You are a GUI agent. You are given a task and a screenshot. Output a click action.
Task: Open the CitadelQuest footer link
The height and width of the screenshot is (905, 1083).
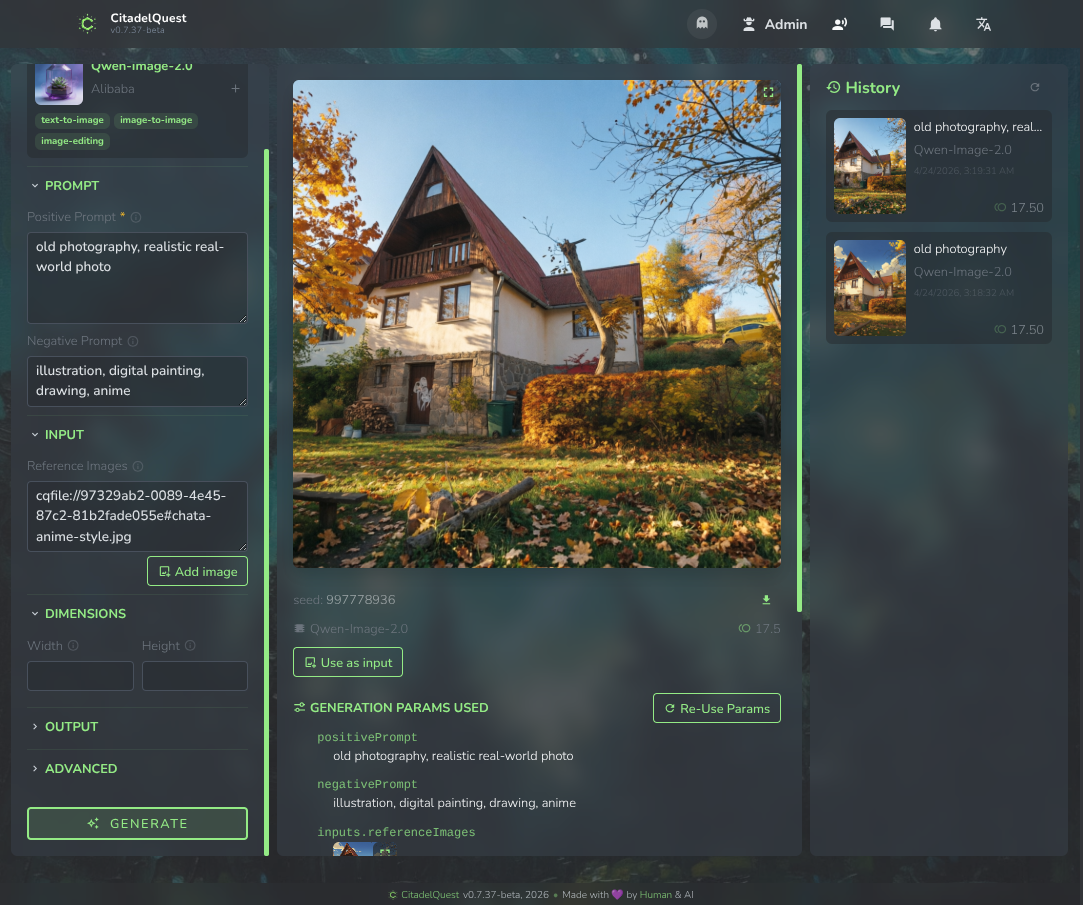430,895
